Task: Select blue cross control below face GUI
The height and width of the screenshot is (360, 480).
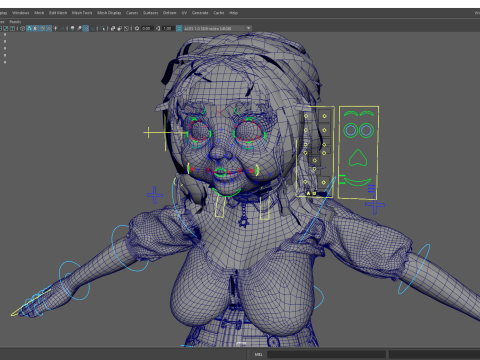Action: [x=375, y=206]
